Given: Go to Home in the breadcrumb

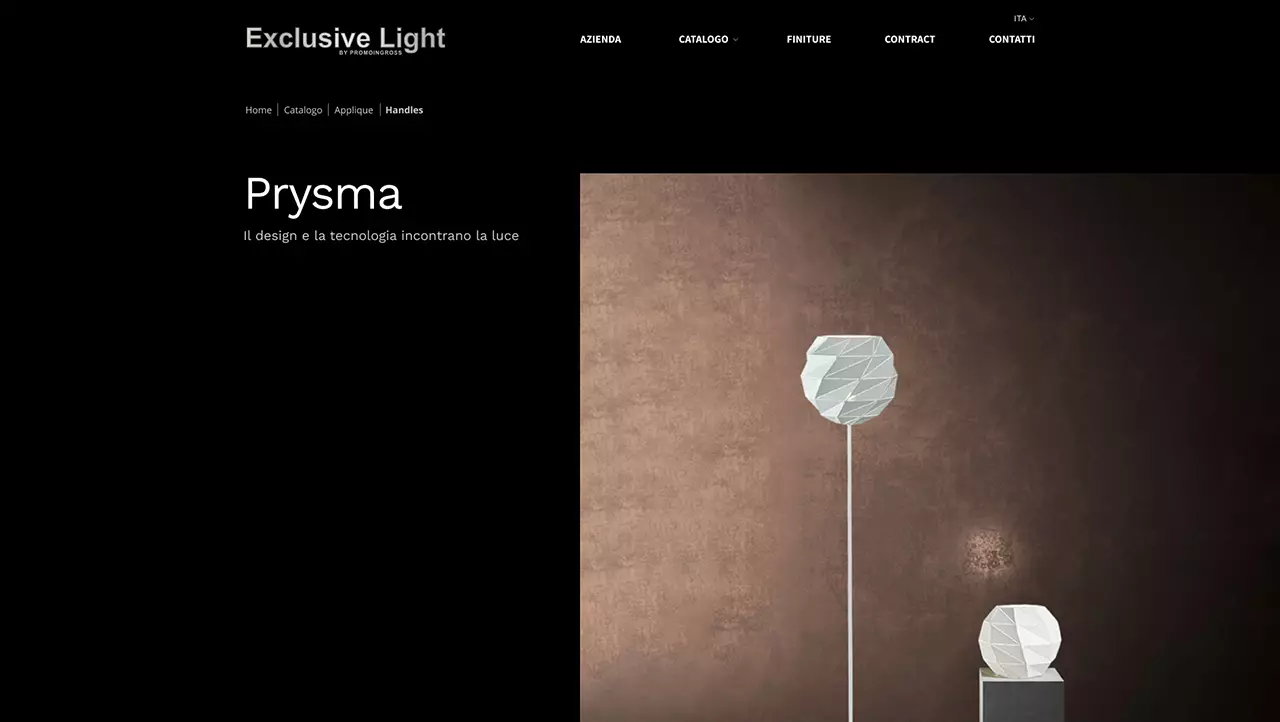Looking at the screenshot, I should (258, 110).
